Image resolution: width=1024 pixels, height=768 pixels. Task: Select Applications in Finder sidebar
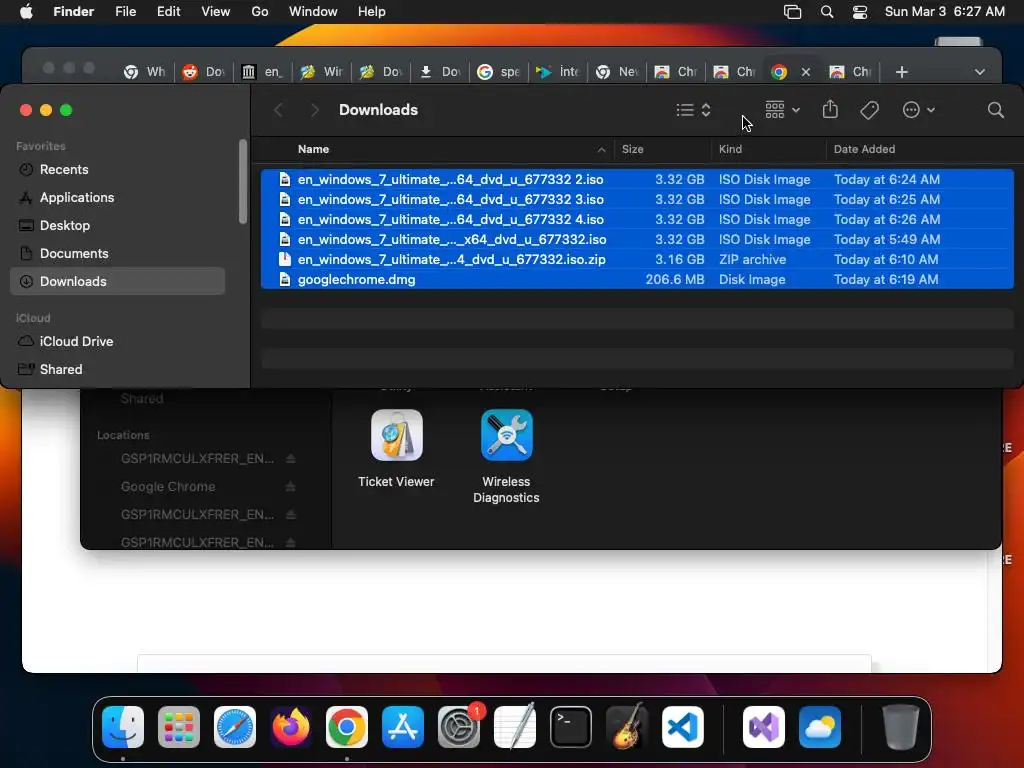pos(118,197)
